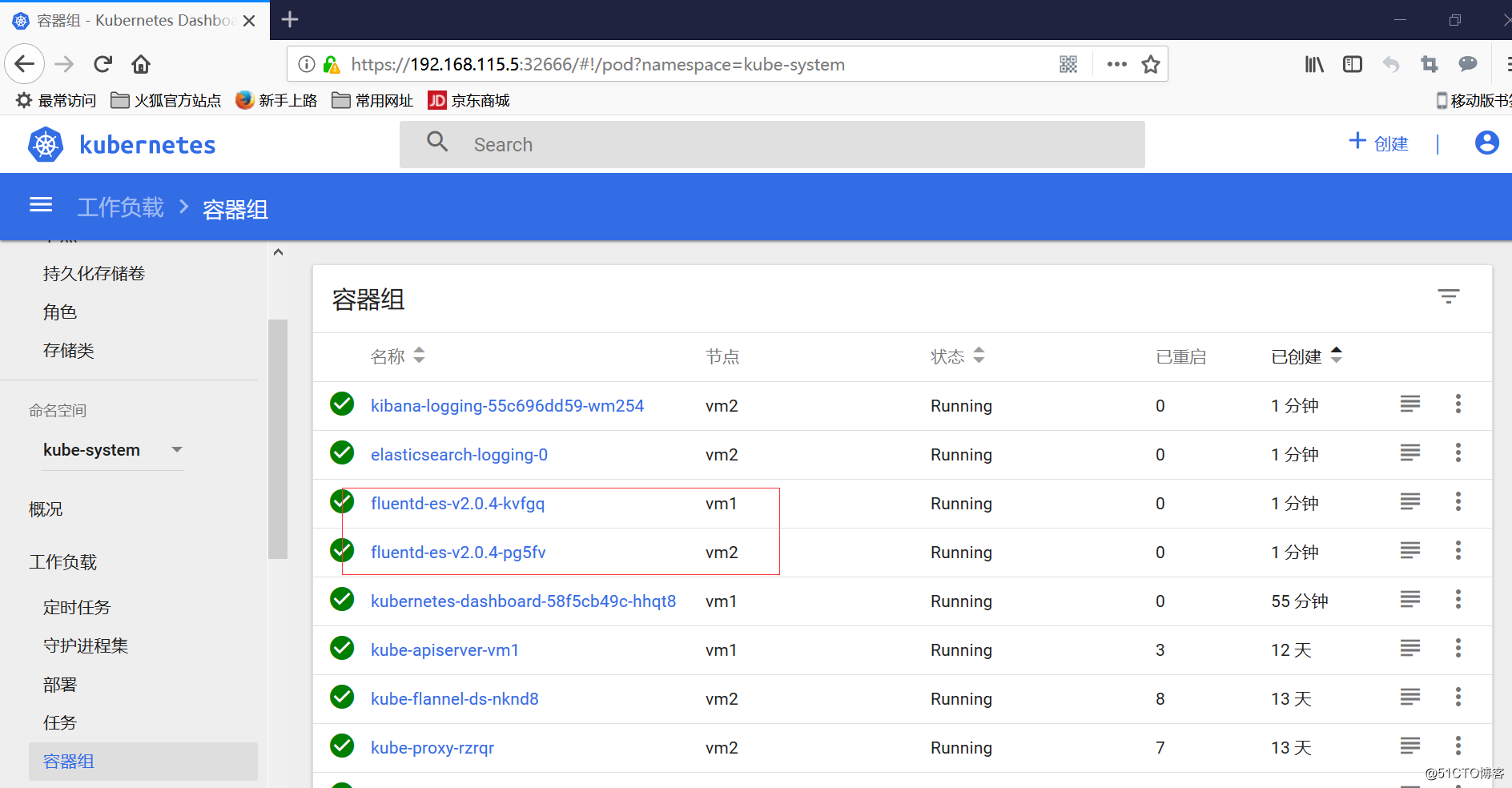Image resolution: width=1512 pixels, height=788 pixels.
Task: Open pod fluentd-es-v2.0.4-kvfgq
Action: 457,504
